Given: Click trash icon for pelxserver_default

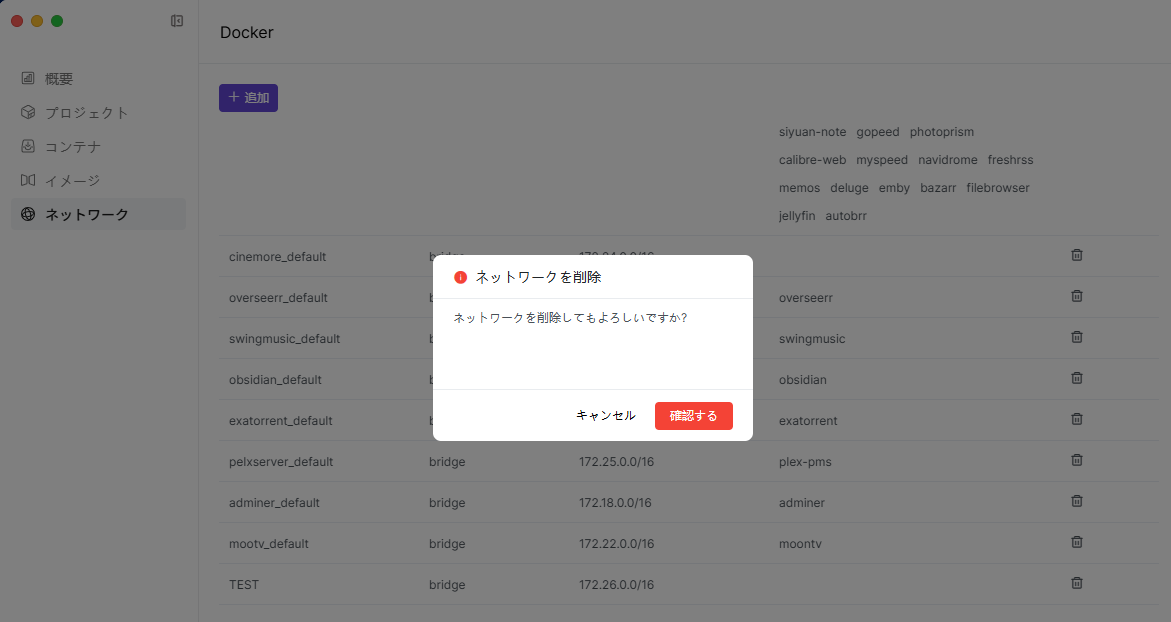Looking at the screenshot, I should tap(1077, 460).
